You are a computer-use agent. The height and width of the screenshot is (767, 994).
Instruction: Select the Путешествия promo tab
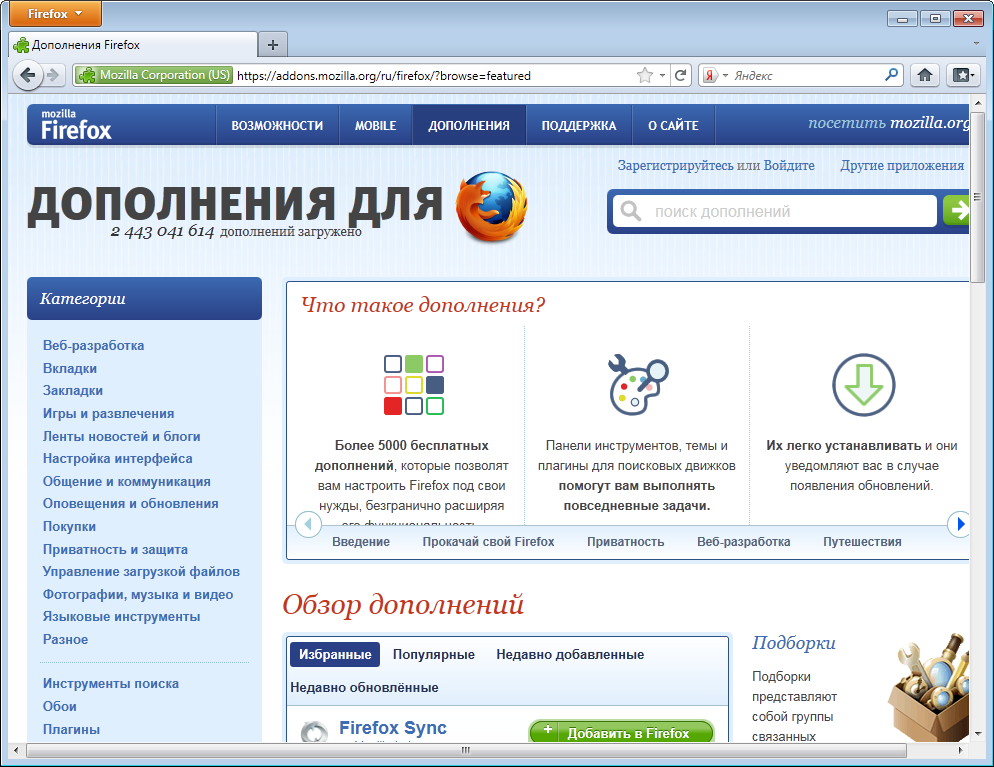tap(862, 542)
